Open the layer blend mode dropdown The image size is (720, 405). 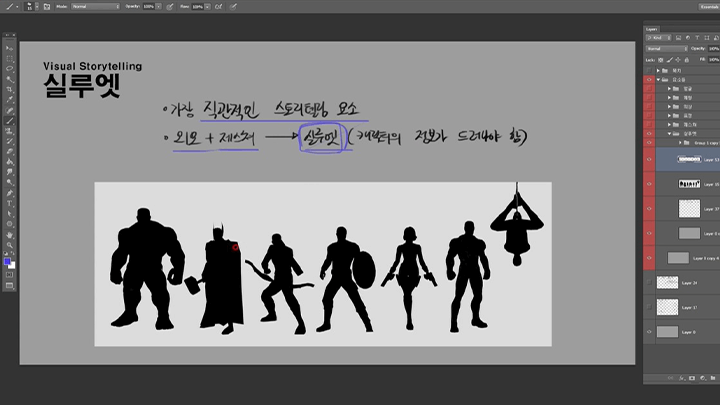click(667, 49)
